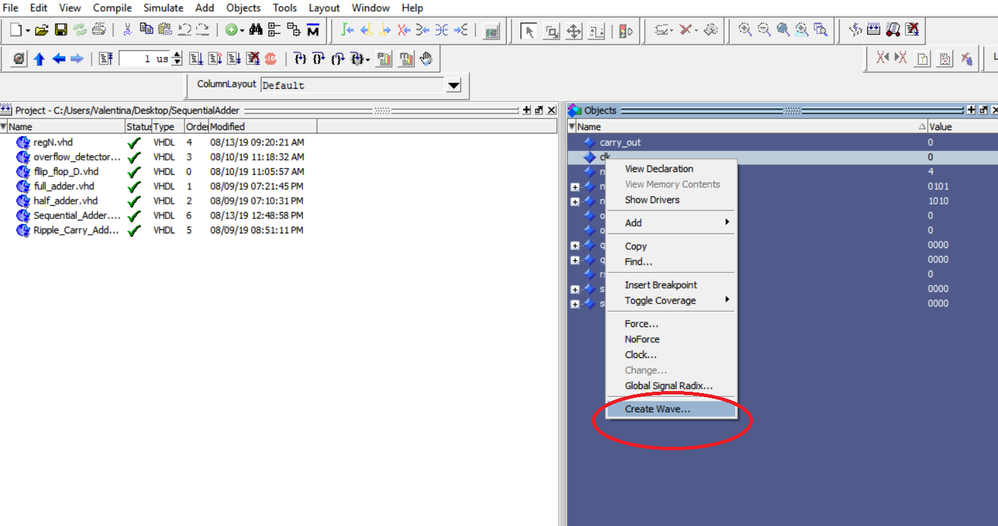Click the Type column header
Image resolution: width=998 pixels, height=526 pixels.
(x=168, y=127)
